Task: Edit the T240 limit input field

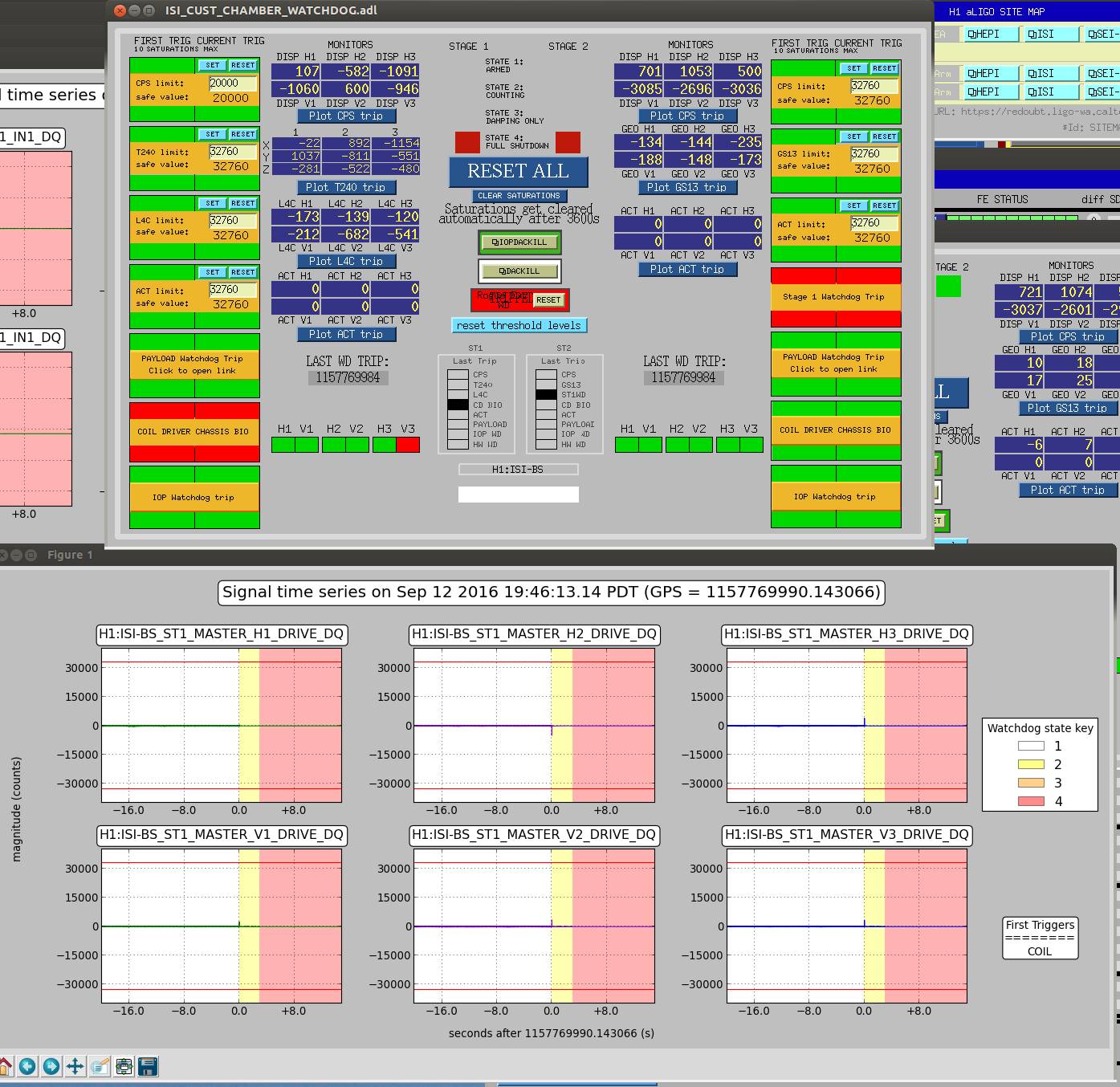Action: point(233,152)
